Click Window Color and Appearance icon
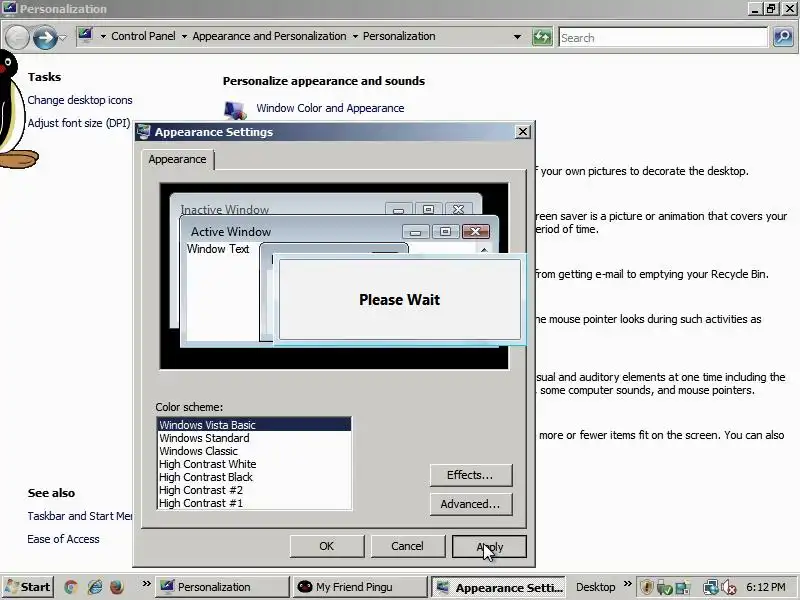Viewport: 800px width, 600px height. (235, 109)
